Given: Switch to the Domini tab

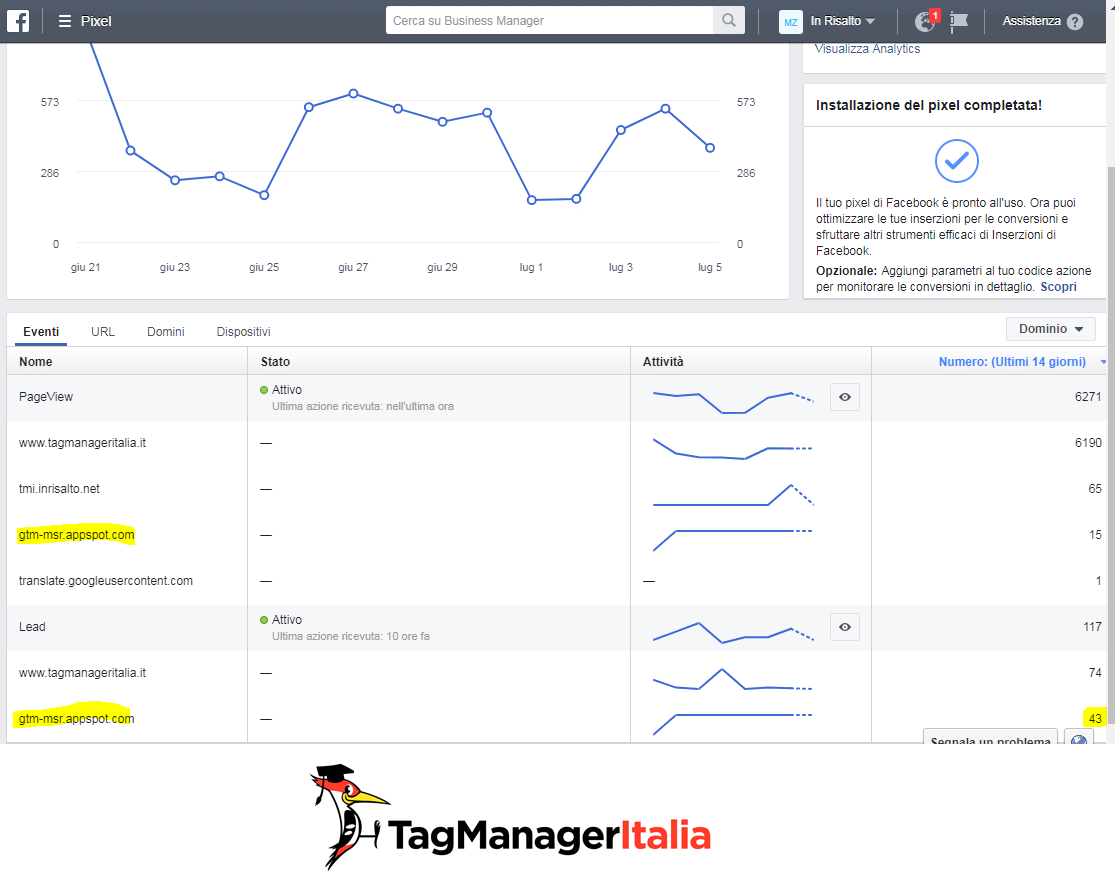Looking at the screenshot, I should (166, 332).
